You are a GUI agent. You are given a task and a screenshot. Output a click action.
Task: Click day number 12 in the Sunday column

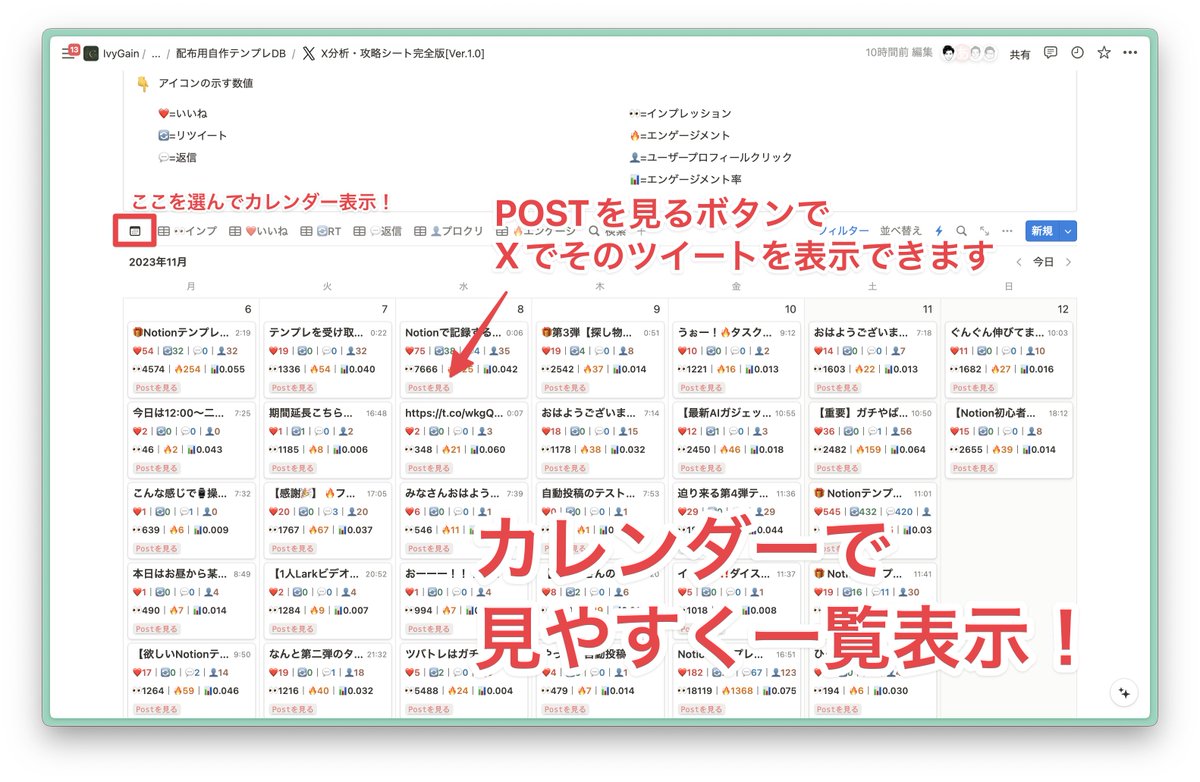1063,309
